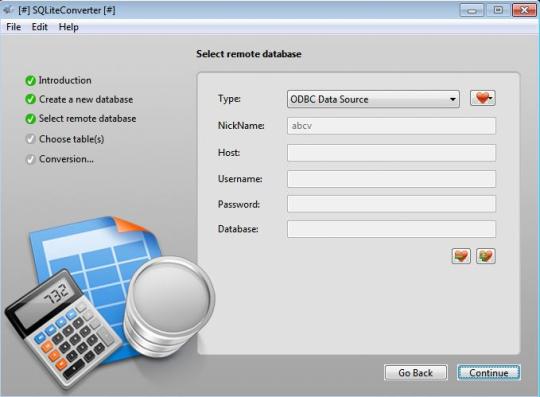Focus the Username input field
Viewport: 540px width, 397px height.
[x=392, y=179]
